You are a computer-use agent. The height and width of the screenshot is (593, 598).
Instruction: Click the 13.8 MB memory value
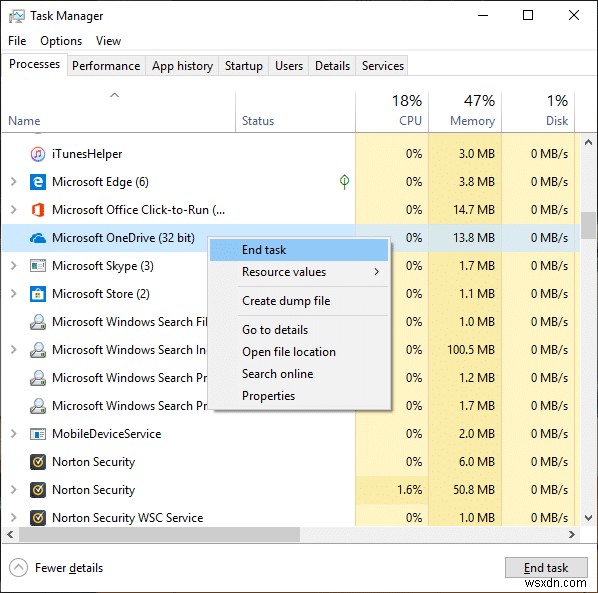click(x=474, y=238)
